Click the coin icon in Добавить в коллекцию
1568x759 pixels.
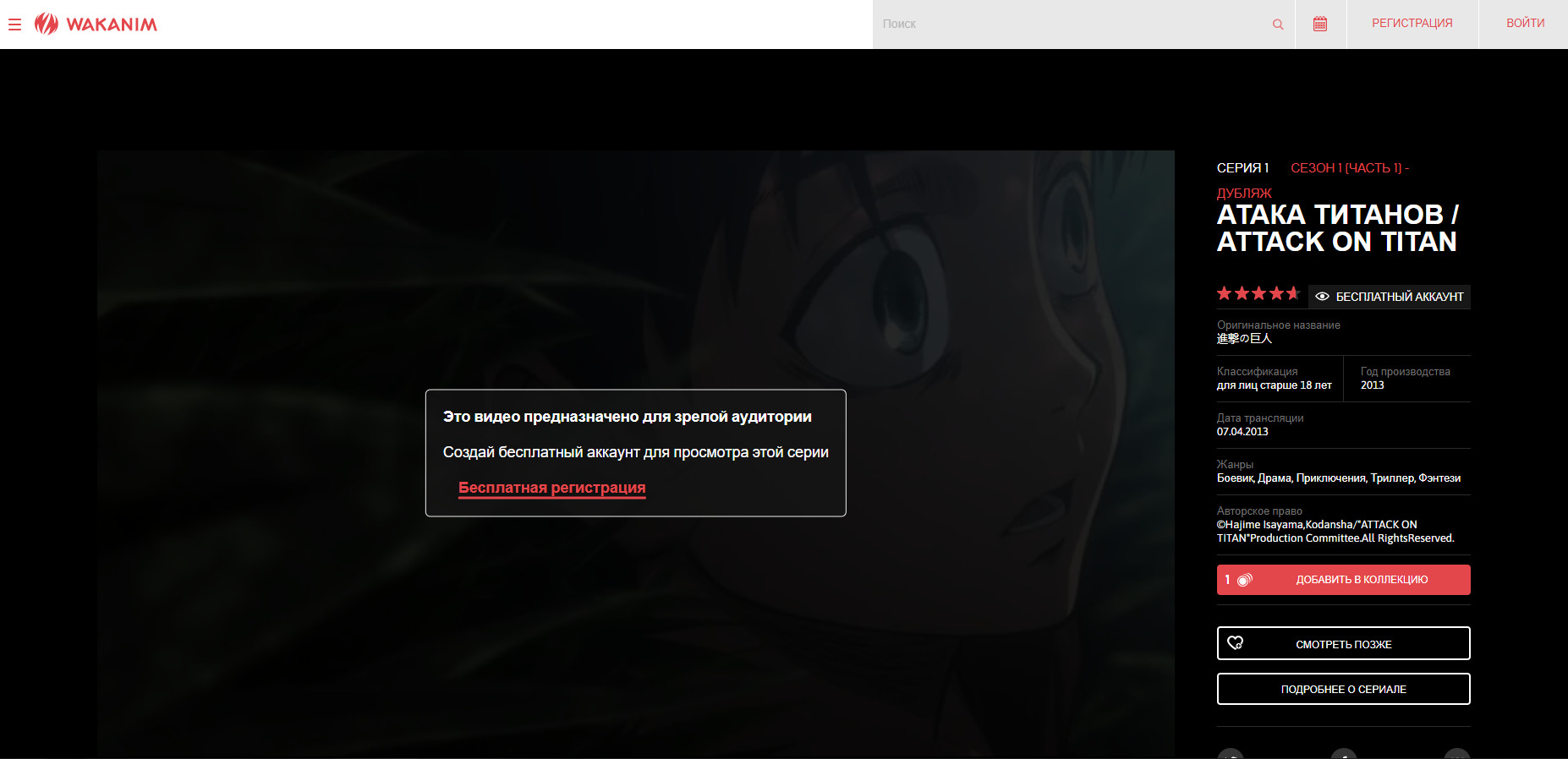pyautogui.click(x=1244, y=580)
